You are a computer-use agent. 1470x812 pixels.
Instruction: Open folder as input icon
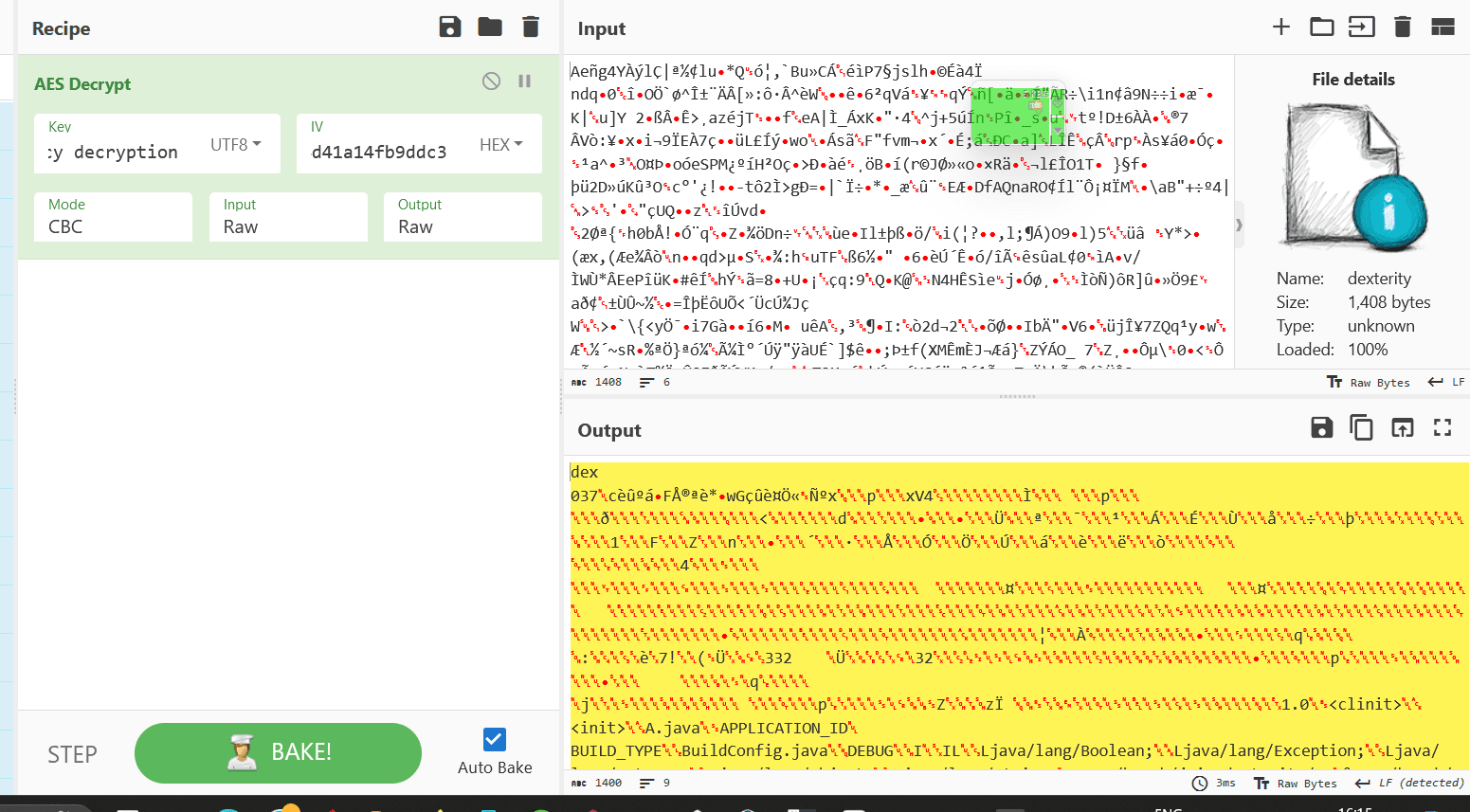pos(1321,27)
